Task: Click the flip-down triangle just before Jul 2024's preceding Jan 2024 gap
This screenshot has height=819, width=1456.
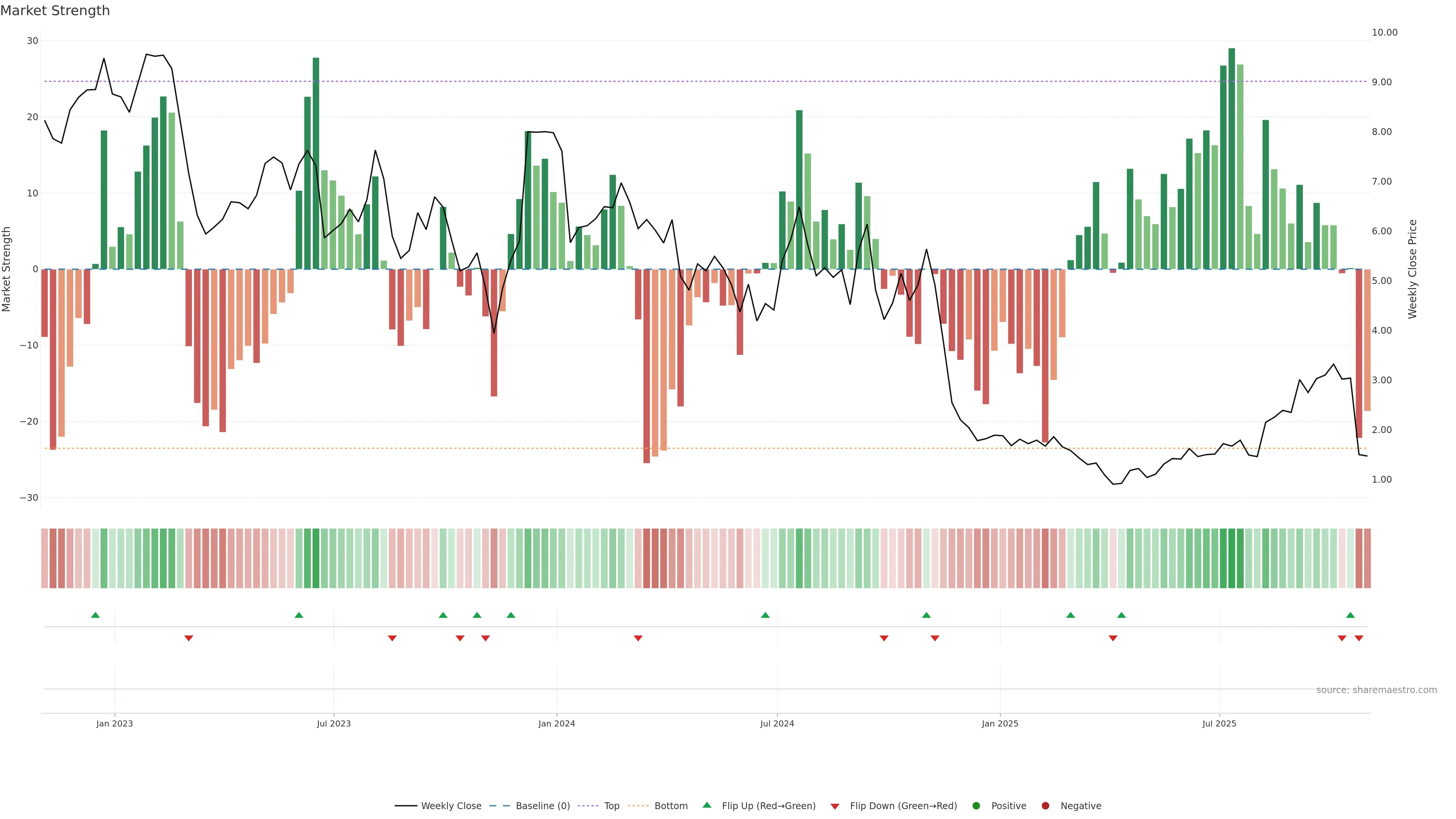Action: pos(638,638)
